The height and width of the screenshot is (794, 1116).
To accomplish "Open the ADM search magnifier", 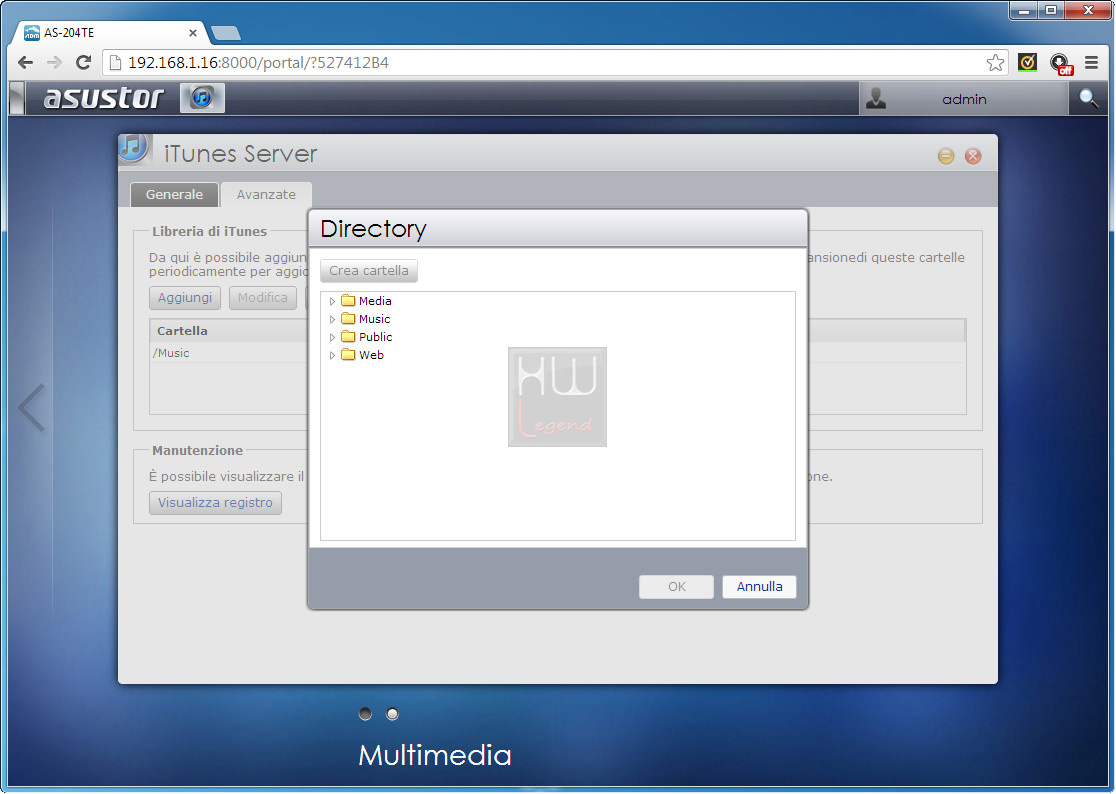I will point(1088,98).
